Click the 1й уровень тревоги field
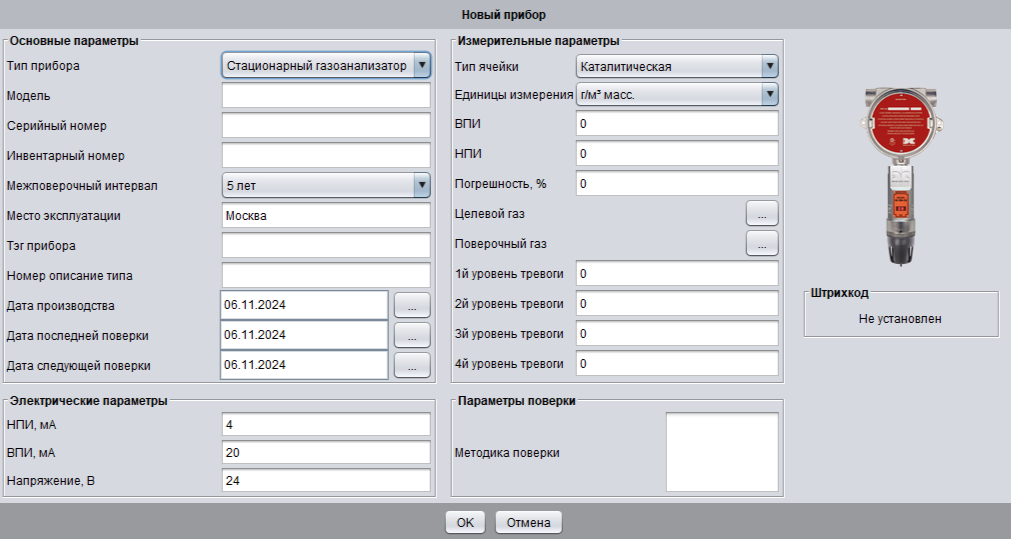This screenshot has height=539, width=1011. [x=677, y=274]
